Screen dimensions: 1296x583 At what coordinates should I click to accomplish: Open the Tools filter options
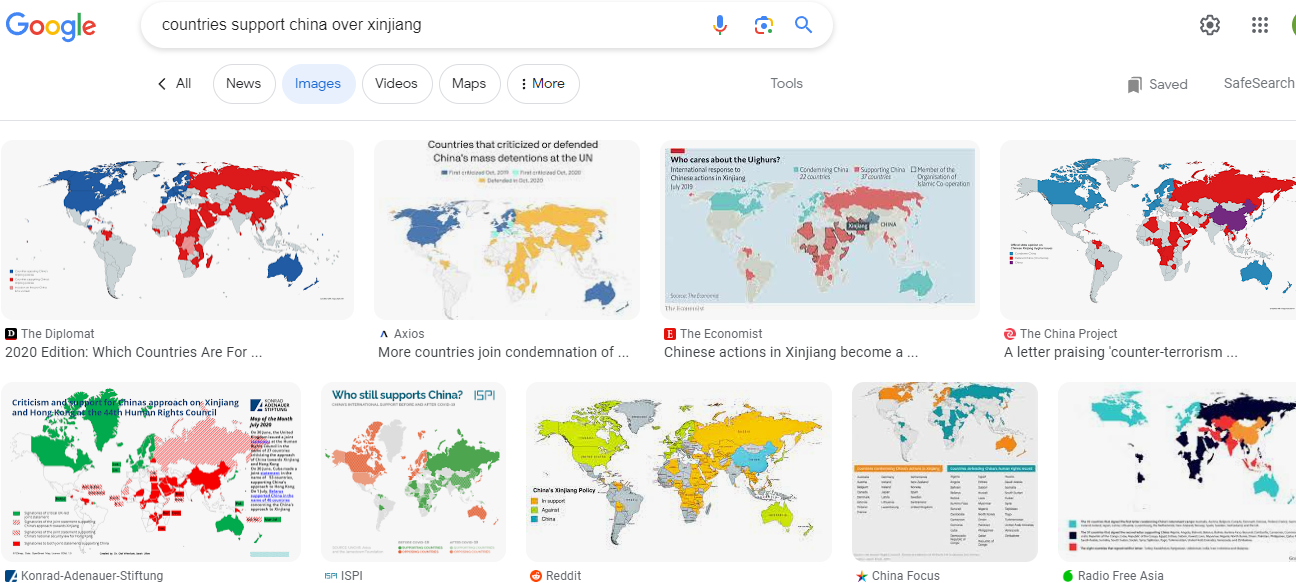click(787, 84)
